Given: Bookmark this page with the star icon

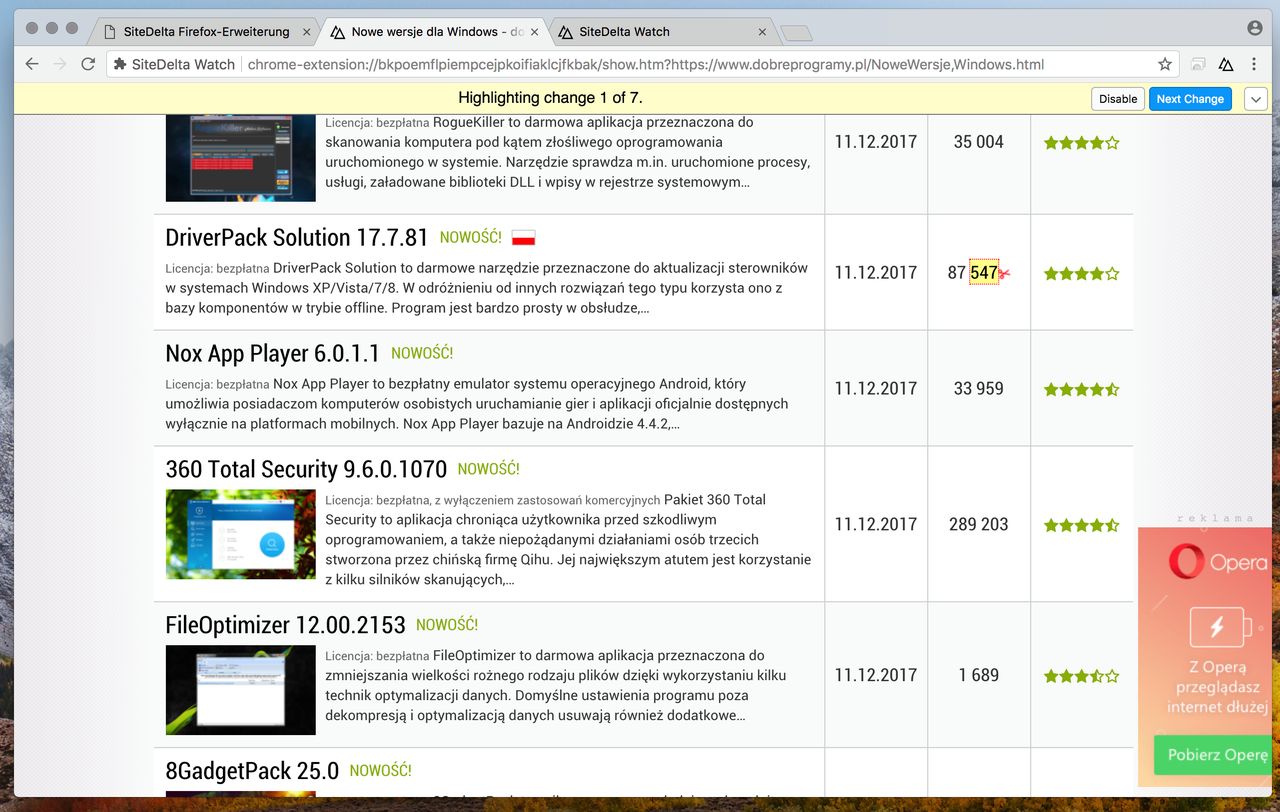Looking at the screenshot, I should (x=1165, y=64).
